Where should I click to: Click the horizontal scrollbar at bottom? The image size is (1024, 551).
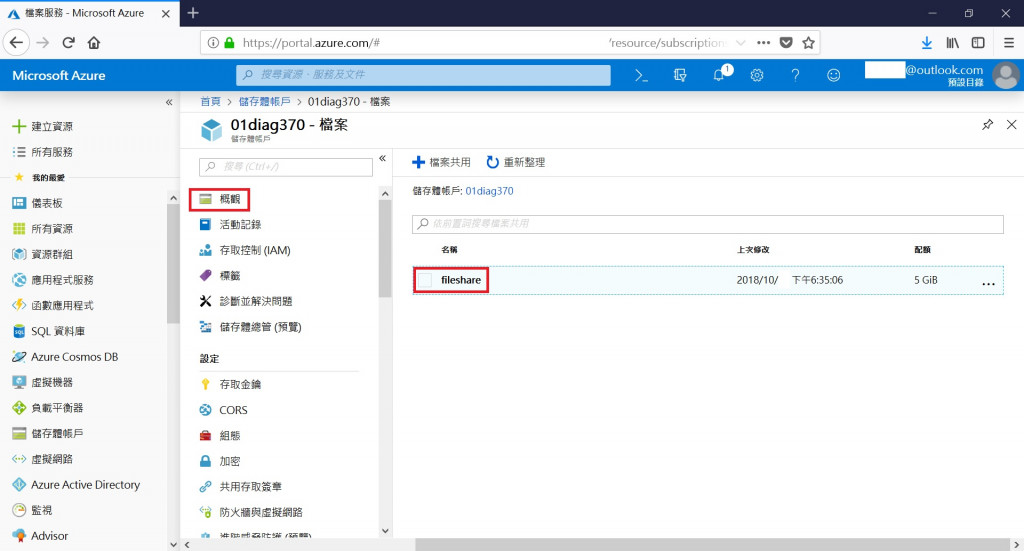(x=712, y=544)
